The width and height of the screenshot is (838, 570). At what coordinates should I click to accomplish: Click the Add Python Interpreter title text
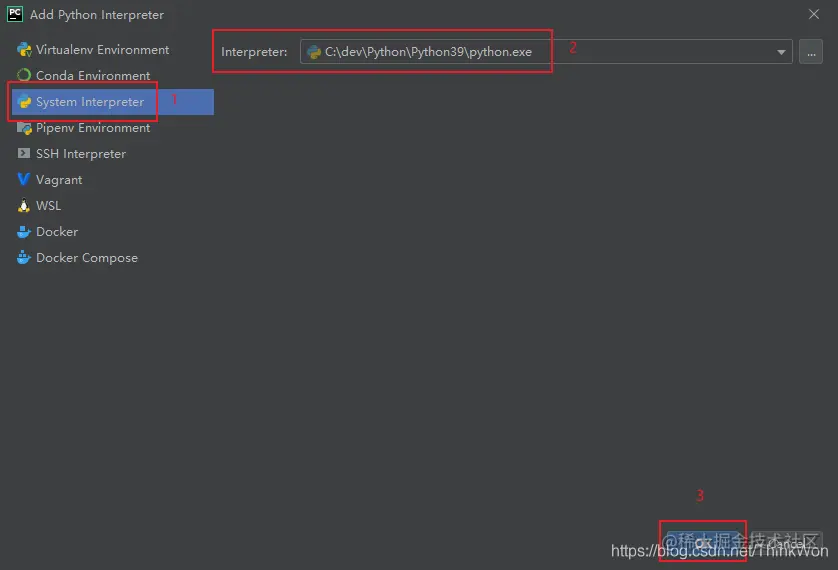tap(97, 15)
